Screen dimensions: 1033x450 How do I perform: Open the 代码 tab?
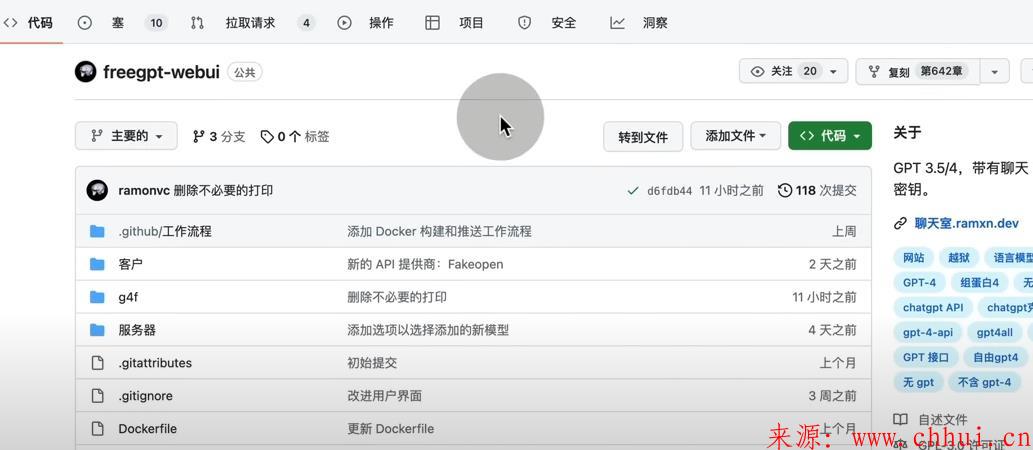pos(28,23)
